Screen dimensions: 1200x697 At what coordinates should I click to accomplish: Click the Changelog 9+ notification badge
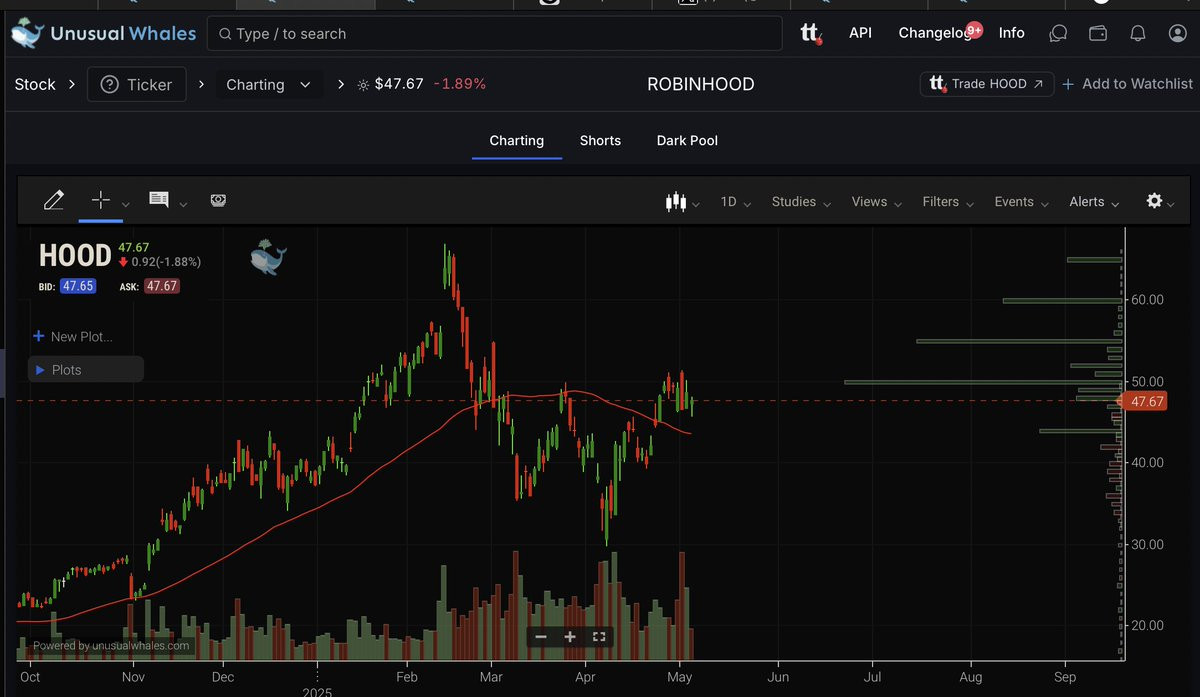[x=974, y=30]
